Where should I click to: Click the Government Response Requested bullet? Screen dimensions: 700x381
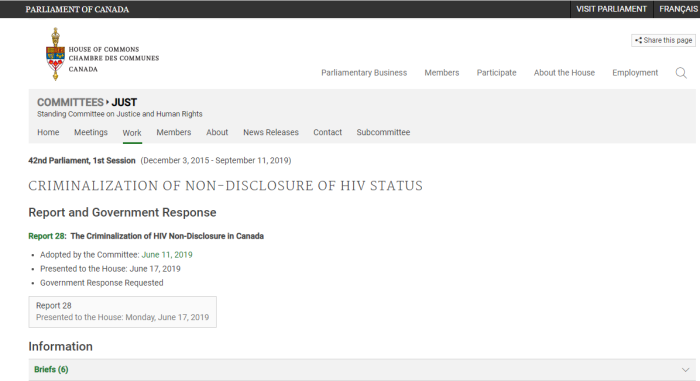point(102,283)
